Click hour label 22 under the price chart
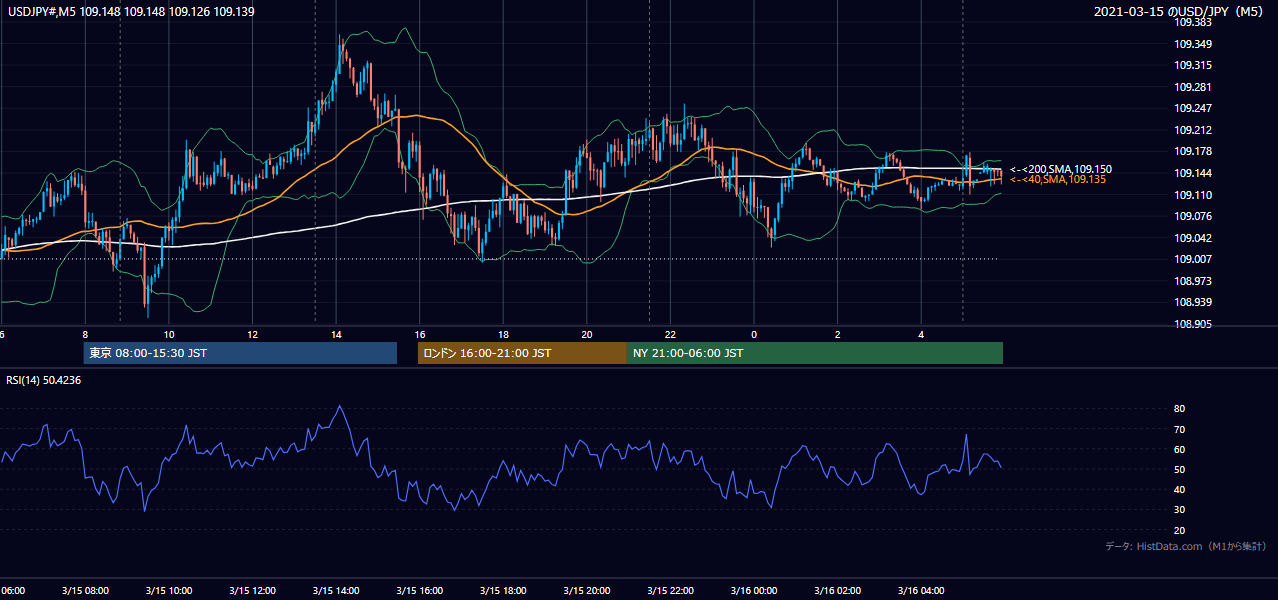Viewport: 1278px width, 600px height. click(670, 335)
